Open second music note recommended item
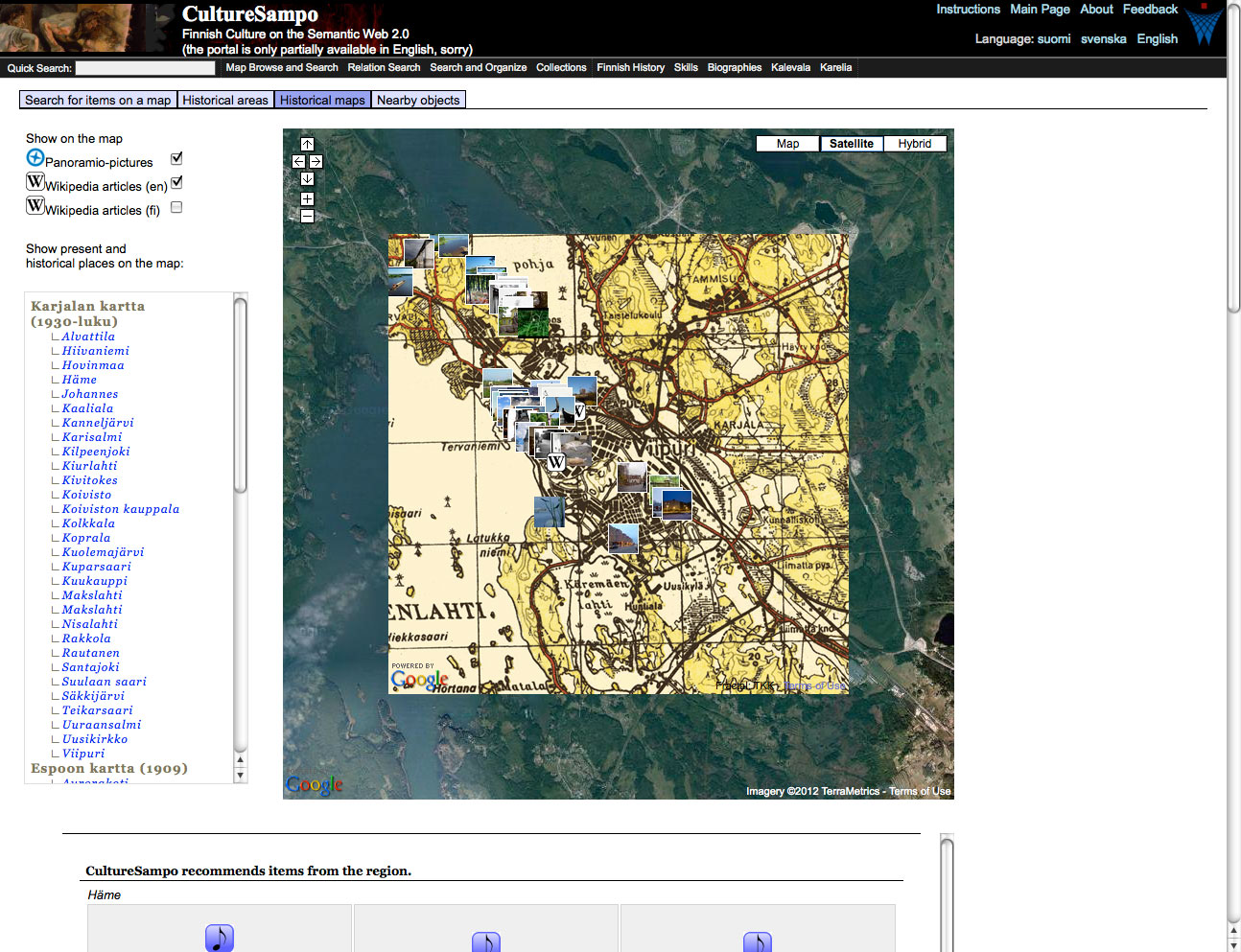This screenshot has width=1241, height=952. click(486, 941)
